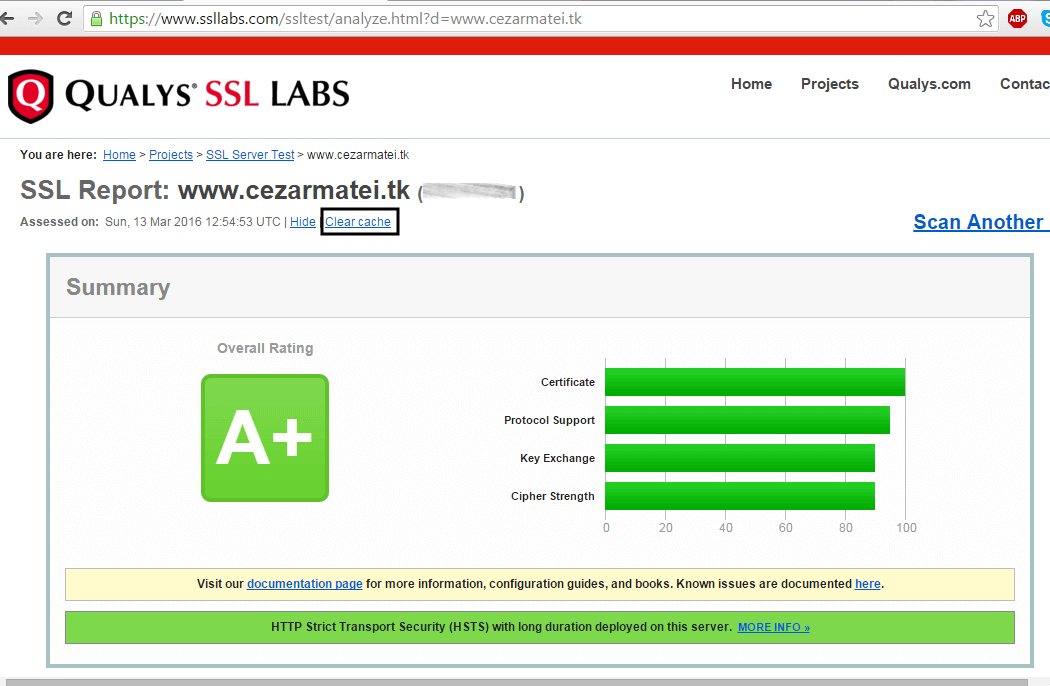
Task: Open the Projects navigation menu item
Action: tap(830, 84)
